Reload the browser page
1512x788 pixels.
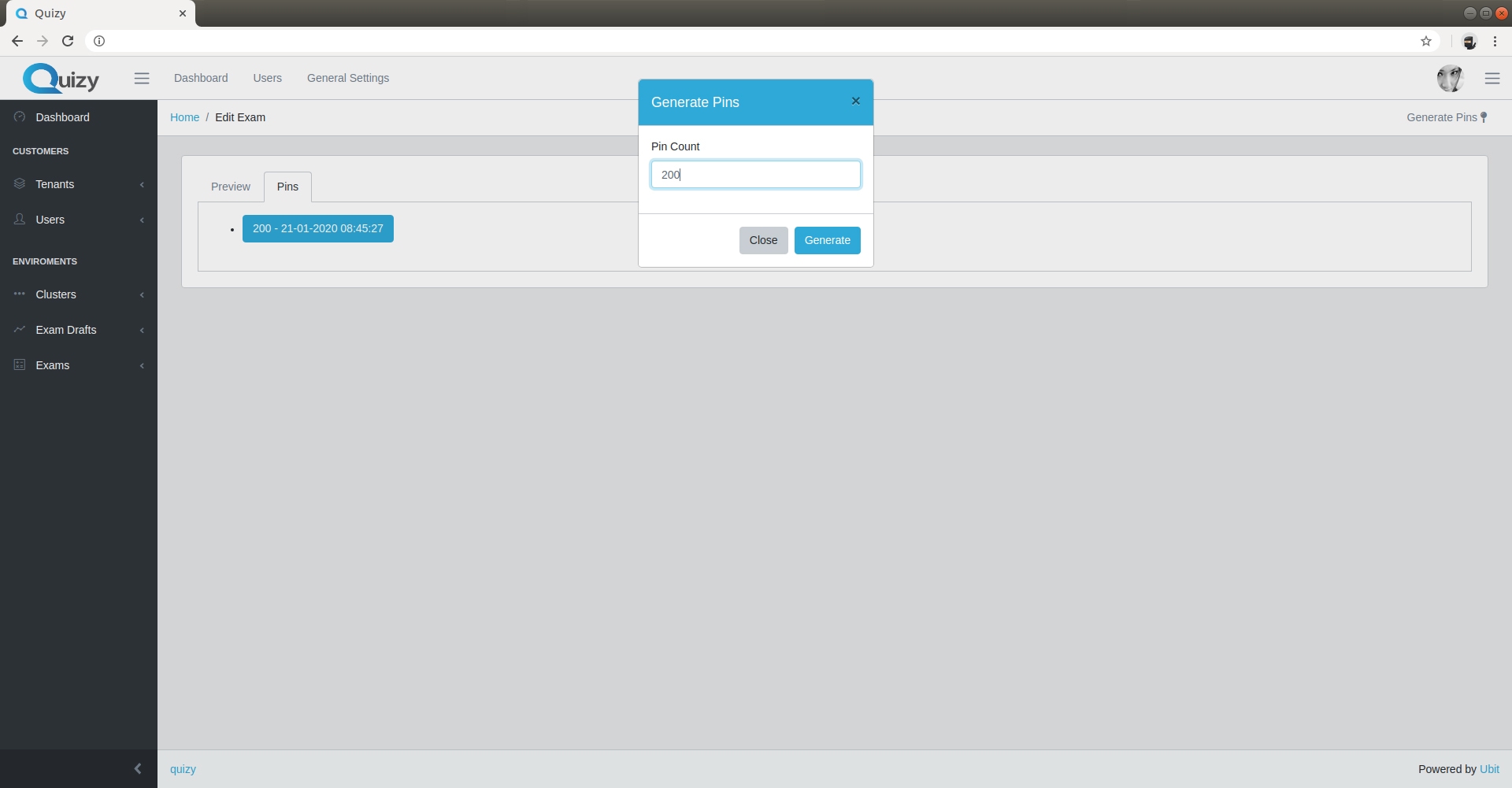click(68, 41)
